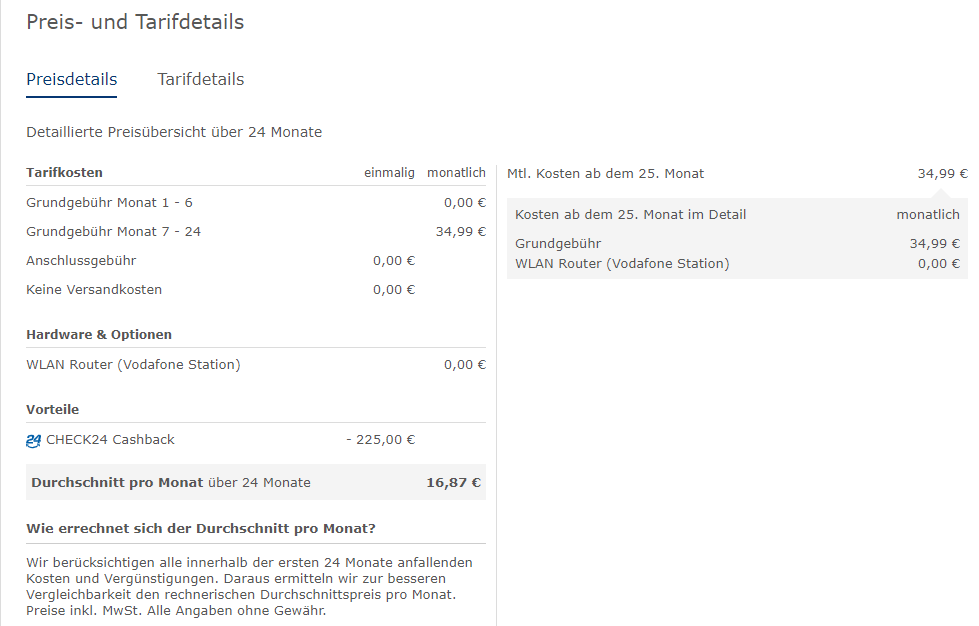Click the Grundgebühr Monat 7 - 24 row
Viewport: 979px width, 626px height.
pyautogui.click(x=256, y=232)
